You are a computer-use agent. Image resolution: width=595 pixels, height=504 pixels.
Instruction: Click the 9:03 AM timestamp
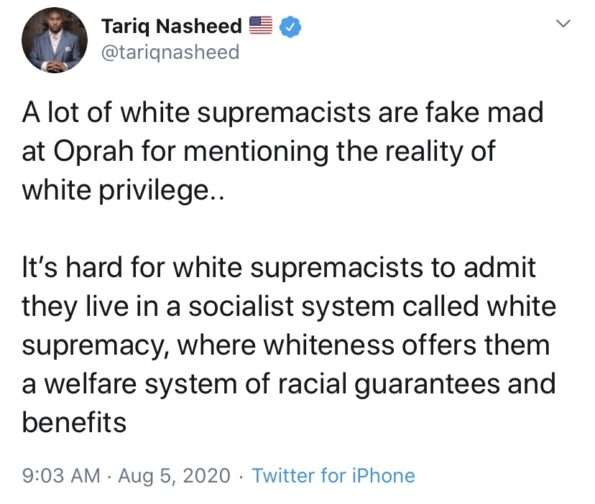click(61, 476)
